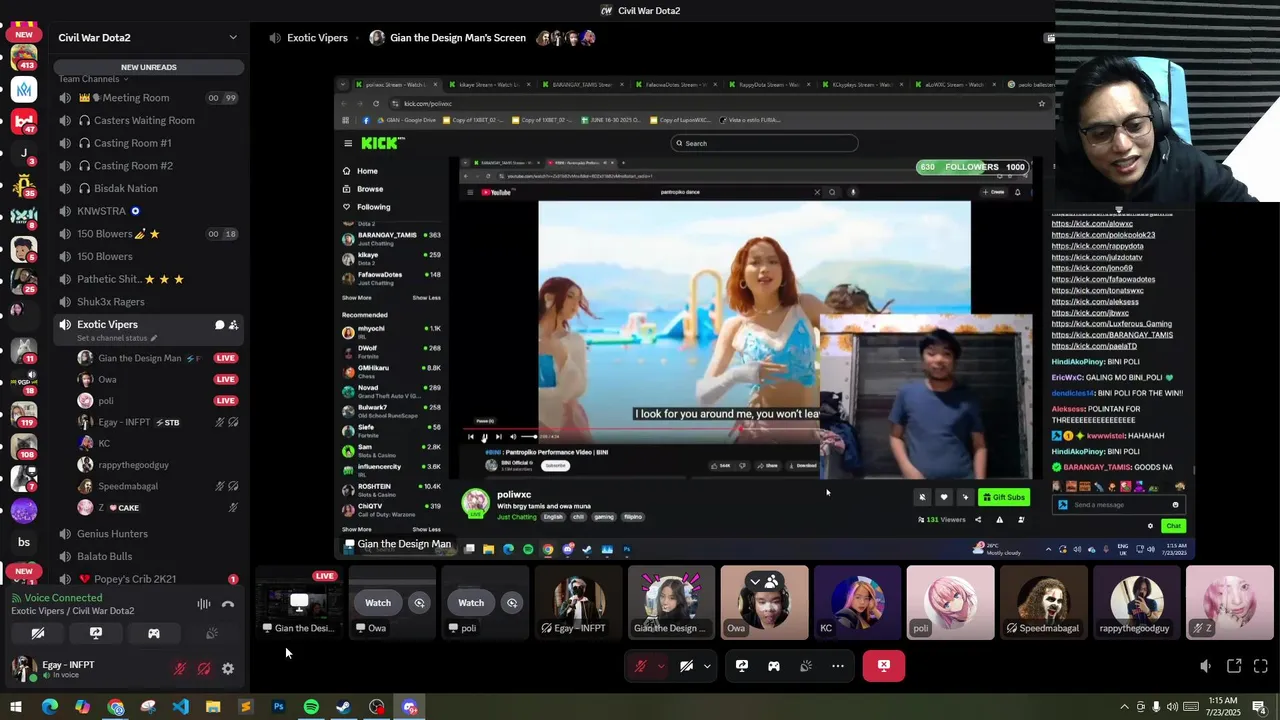Join Casting Room #1

coord(148,143)
